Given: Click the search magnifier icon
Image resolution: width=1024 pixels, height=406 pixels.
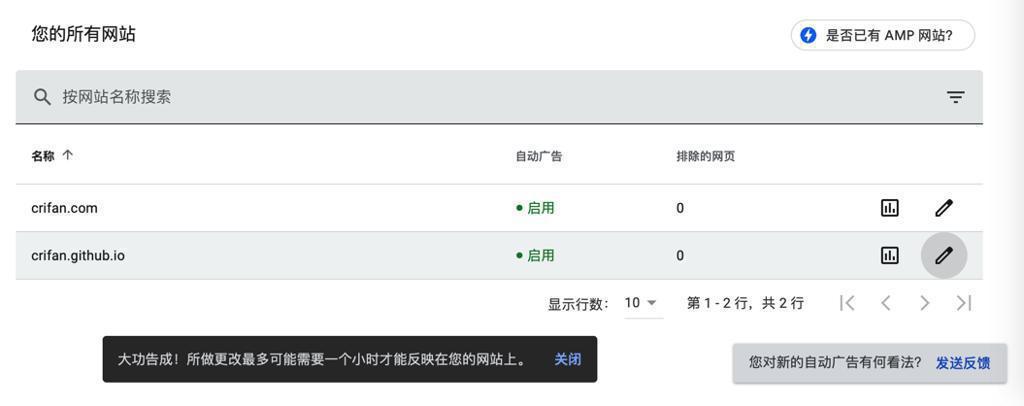Looking at the screenshot, I should (x=42, y=97).
